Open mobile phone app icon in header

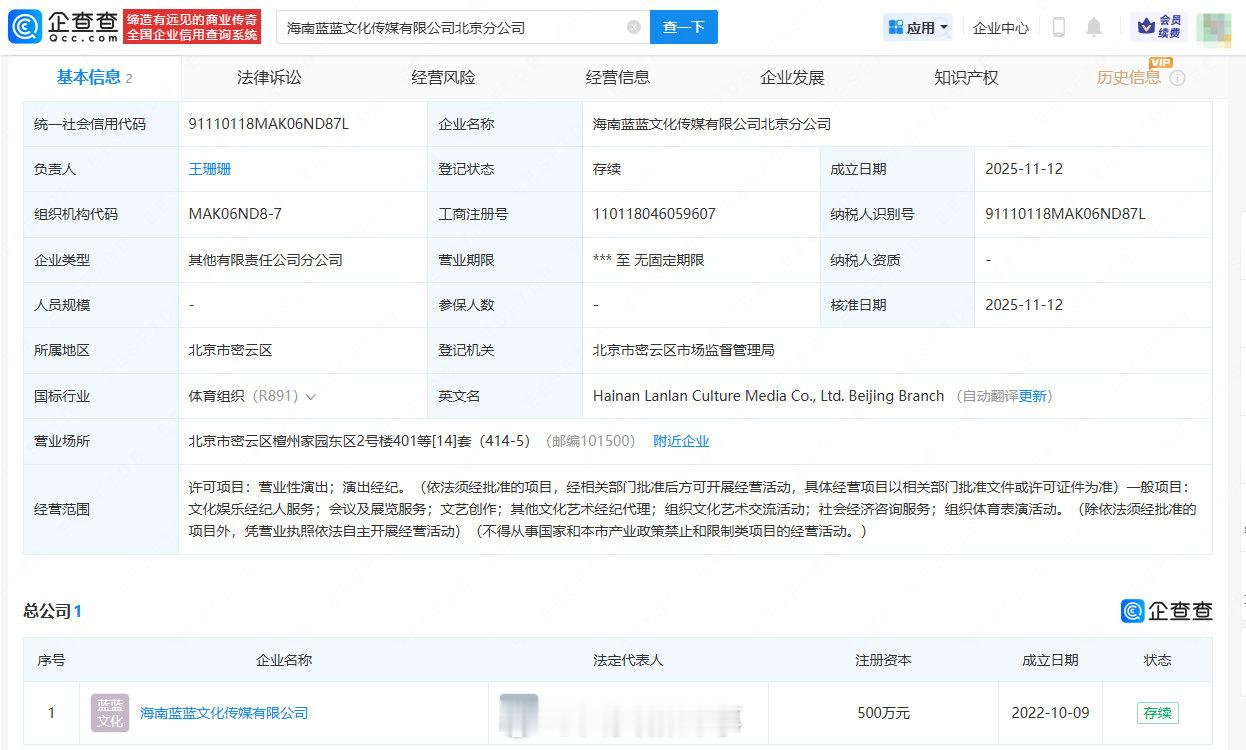tap(1058, 27)
